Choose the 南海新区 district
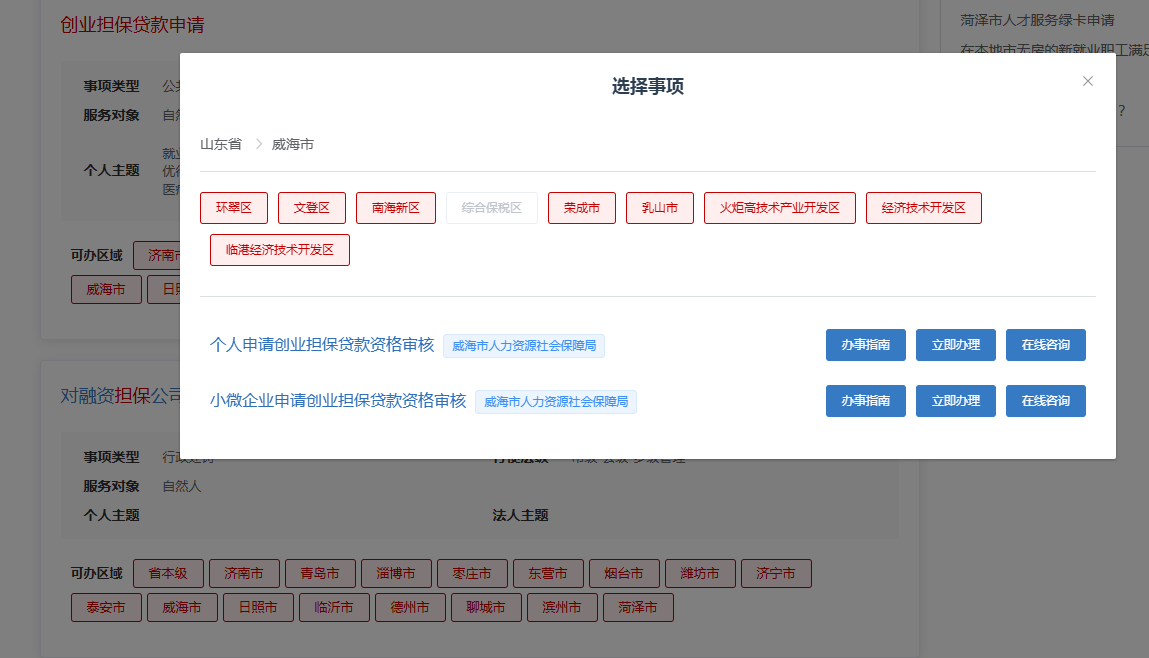 (395, 207)
